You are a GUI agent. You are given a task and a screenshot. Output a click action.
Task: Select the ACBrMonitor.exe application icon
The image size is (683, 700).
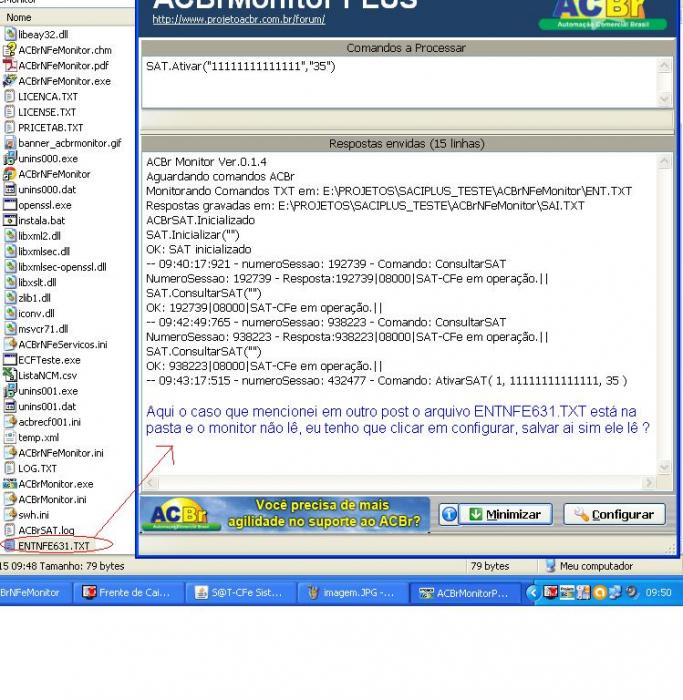point(10,484)
